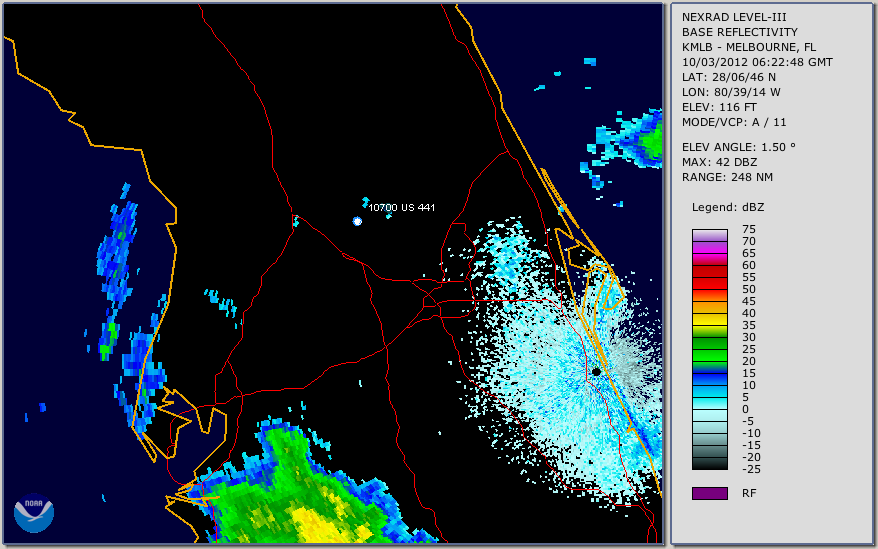Select the 'LAT: 28/06/46 N' line

pos(728,77)
